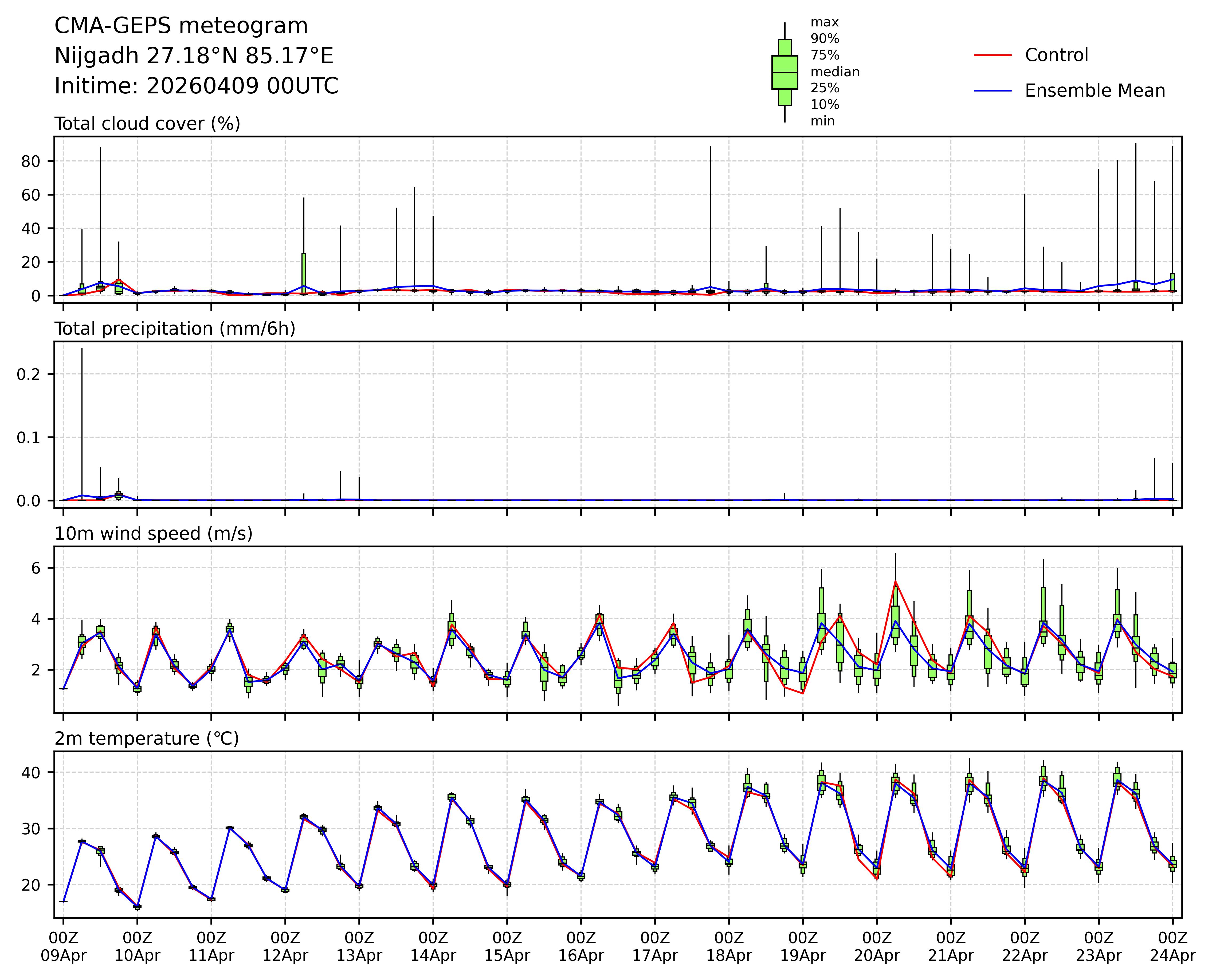This screenshot has width=1212, height=980.
Task: Click the green boxplot legend symbol
Action: tap(785, 72)
